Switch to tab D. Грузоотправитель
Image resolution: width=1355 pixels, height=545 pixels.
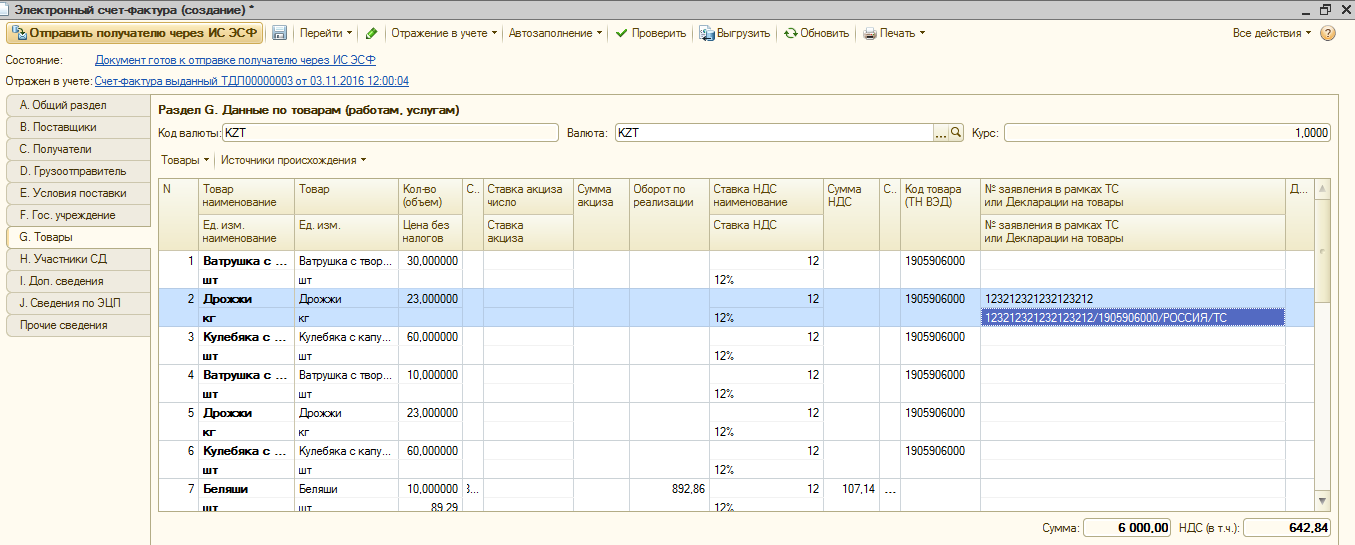click(77, 171)
